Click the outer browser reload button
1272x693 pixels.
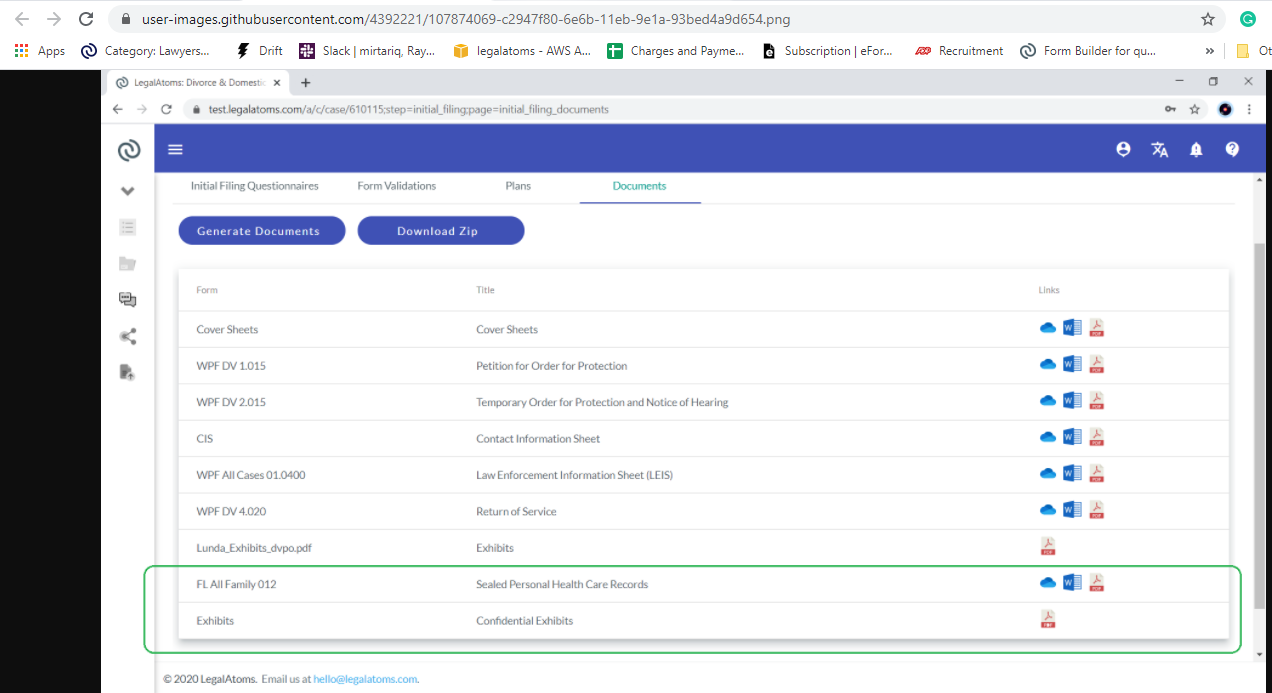coord(86,19)
